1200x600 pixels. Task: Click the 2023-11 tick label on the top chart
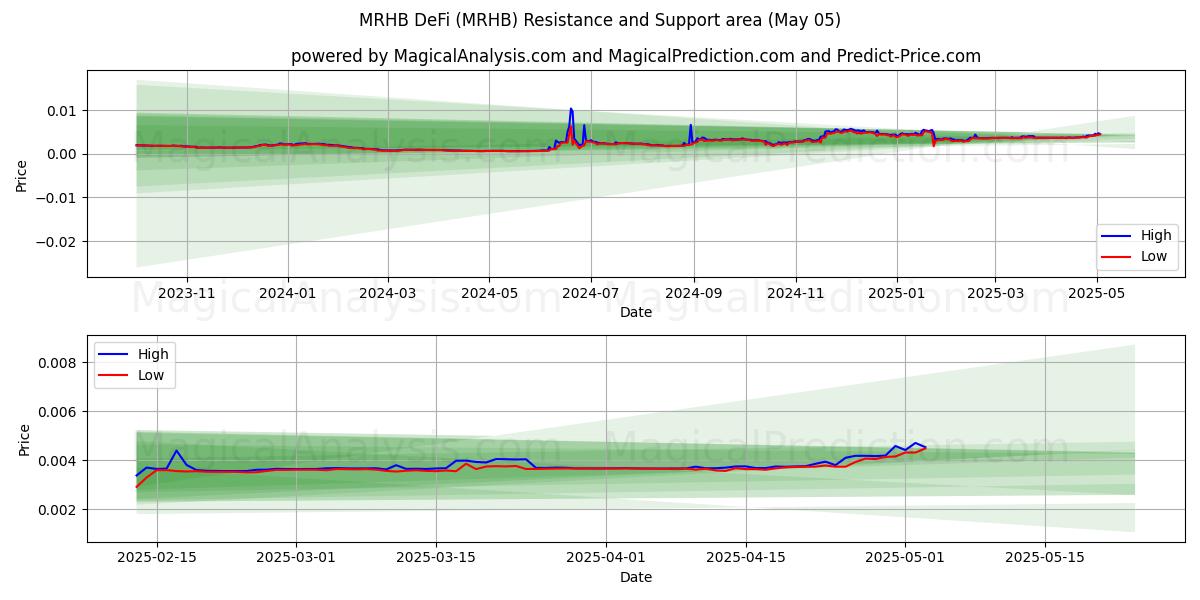point(187,292)
